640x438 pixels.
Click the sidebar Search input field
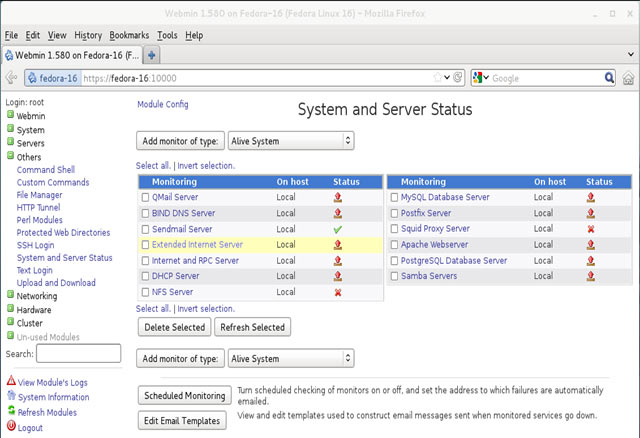click(78, 353)
